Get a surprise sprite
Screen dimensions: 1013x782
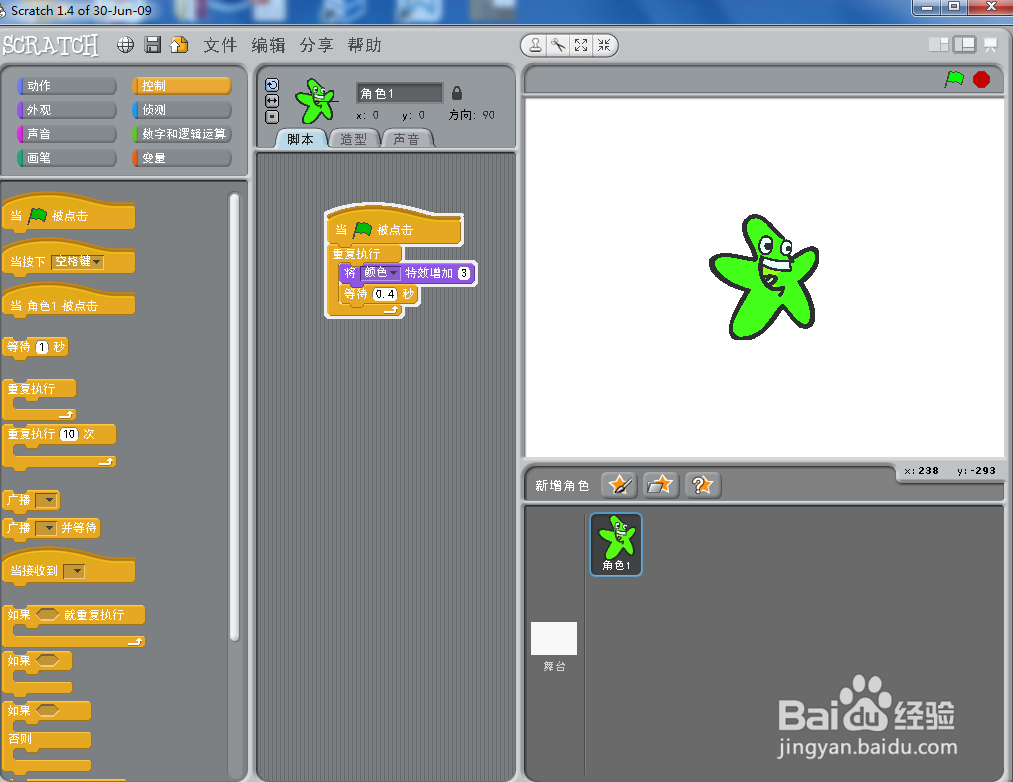(x=702, y=485)
